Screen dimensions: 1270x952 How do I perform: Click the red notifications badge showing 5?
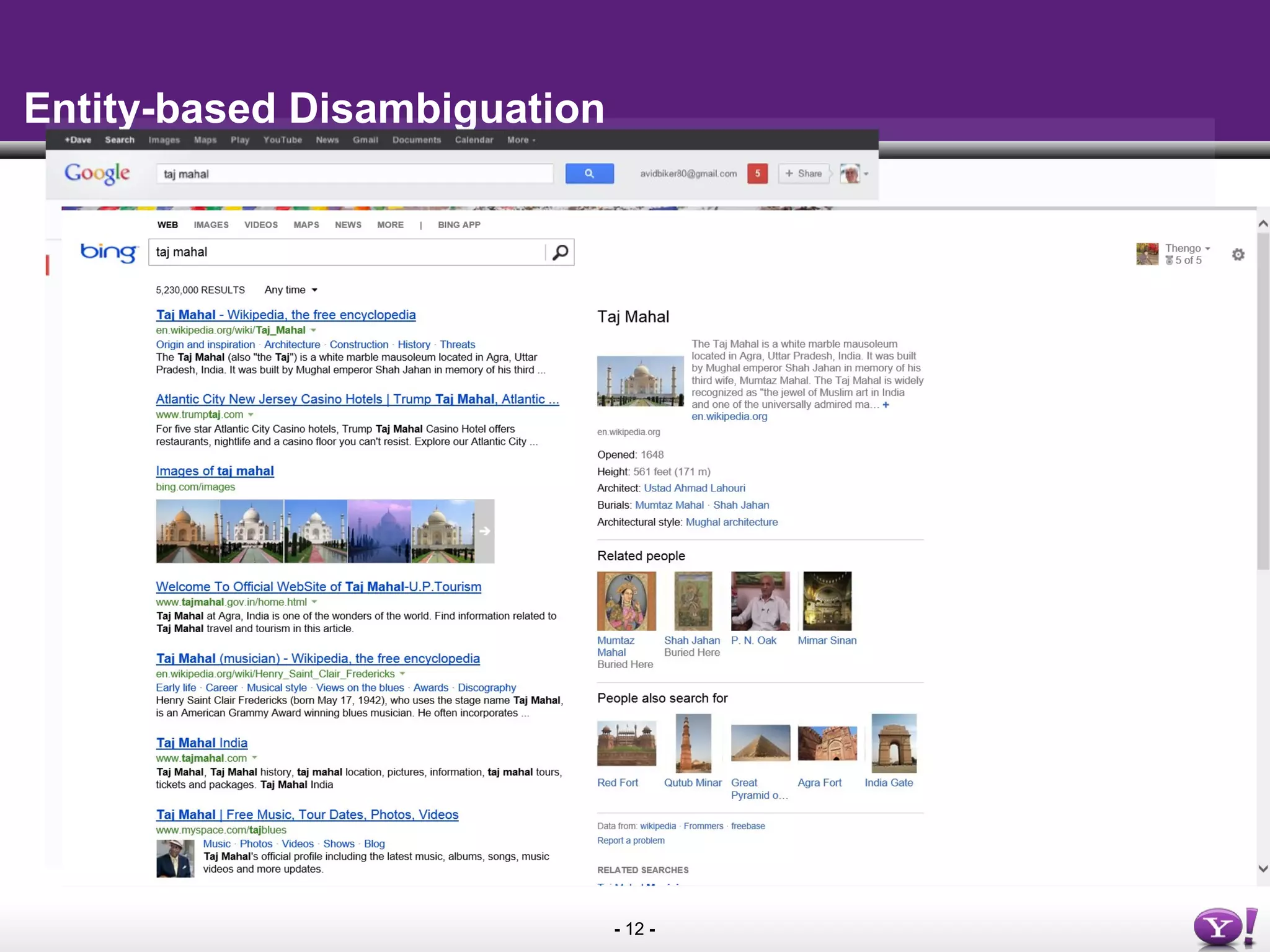[757, 174]
